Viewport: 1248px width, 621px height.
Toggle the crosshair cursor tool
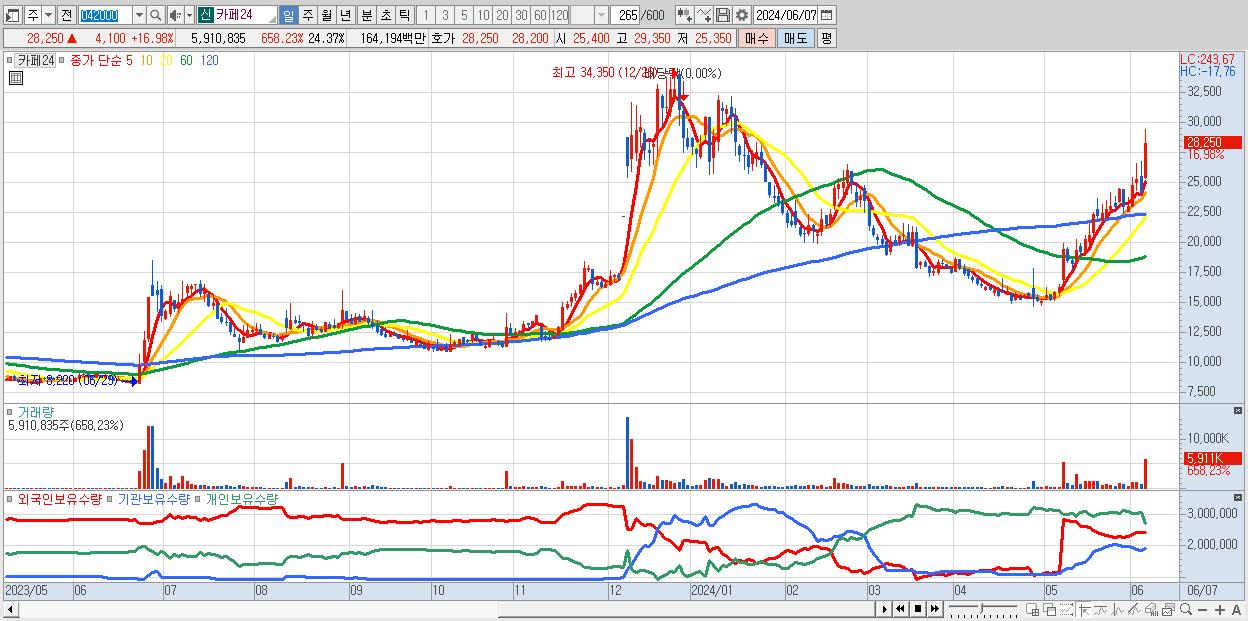pos(1084,610)
